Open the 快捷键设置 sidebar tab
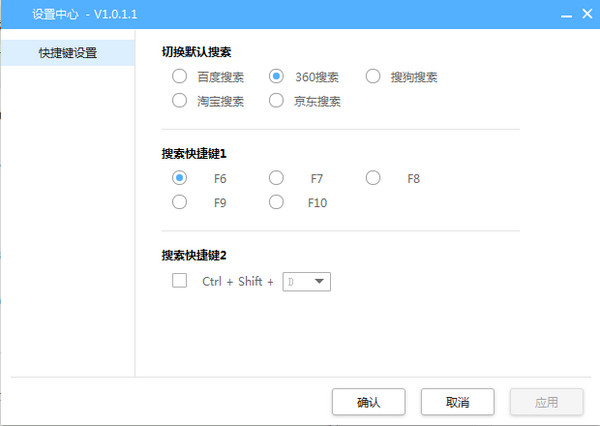The image size is (600, 426). pos(68,53)
